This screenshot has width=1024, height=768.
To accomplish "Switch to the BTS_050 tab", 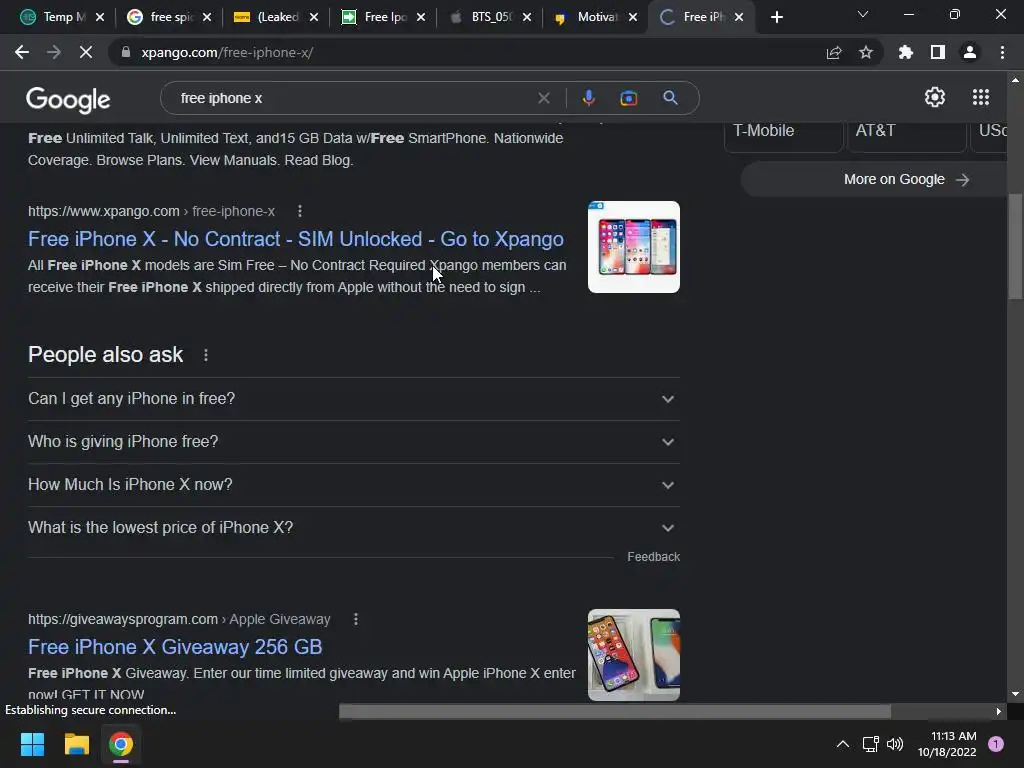I will pyautogui.click(x=483, y=17).
